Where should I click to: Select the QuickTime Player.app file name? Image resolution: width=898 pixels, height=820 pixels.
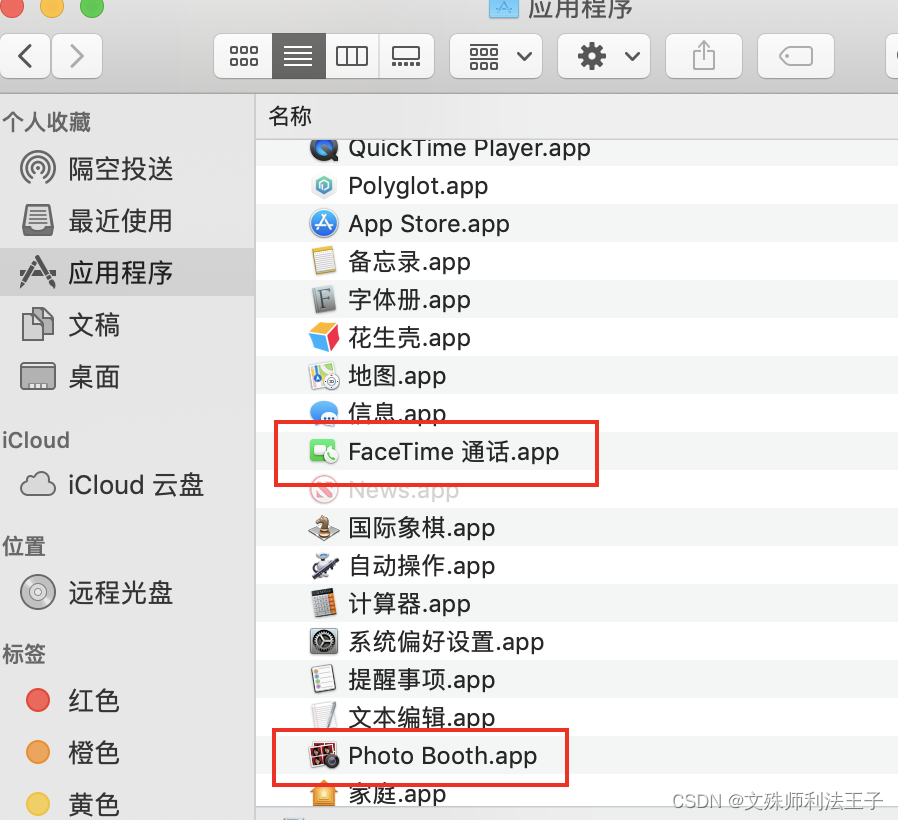469,149
